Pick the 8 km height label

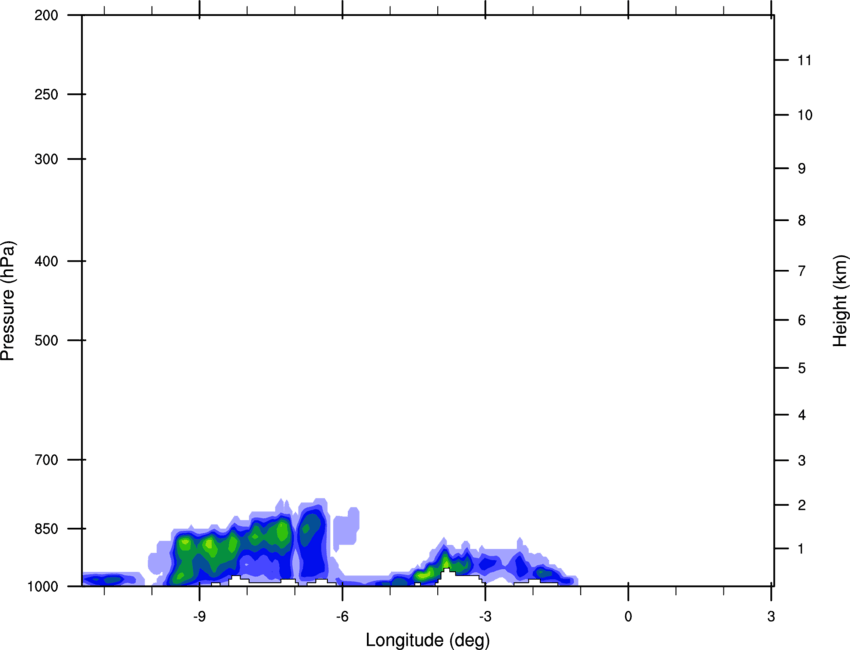[802, 221]
